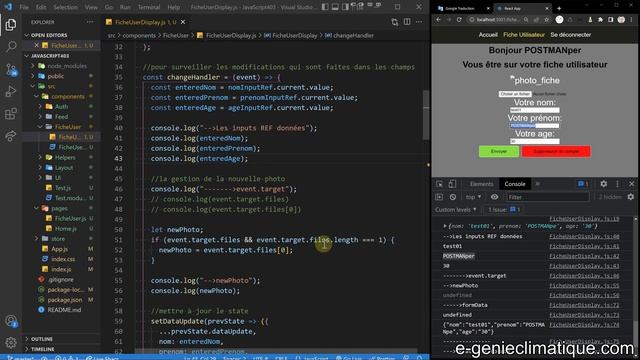640x360 pixels.
Task: Open package.json in the file explorer
Action: pyautogui.click(x=64, y=300)
